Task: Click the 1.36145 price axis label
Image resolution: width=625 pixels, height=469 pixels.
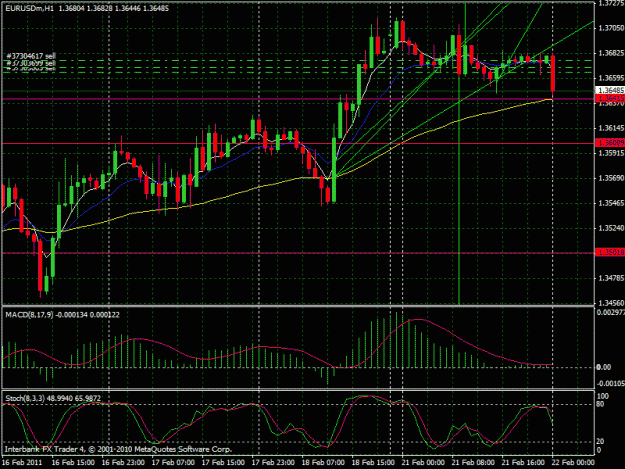Action: [611, 128]
